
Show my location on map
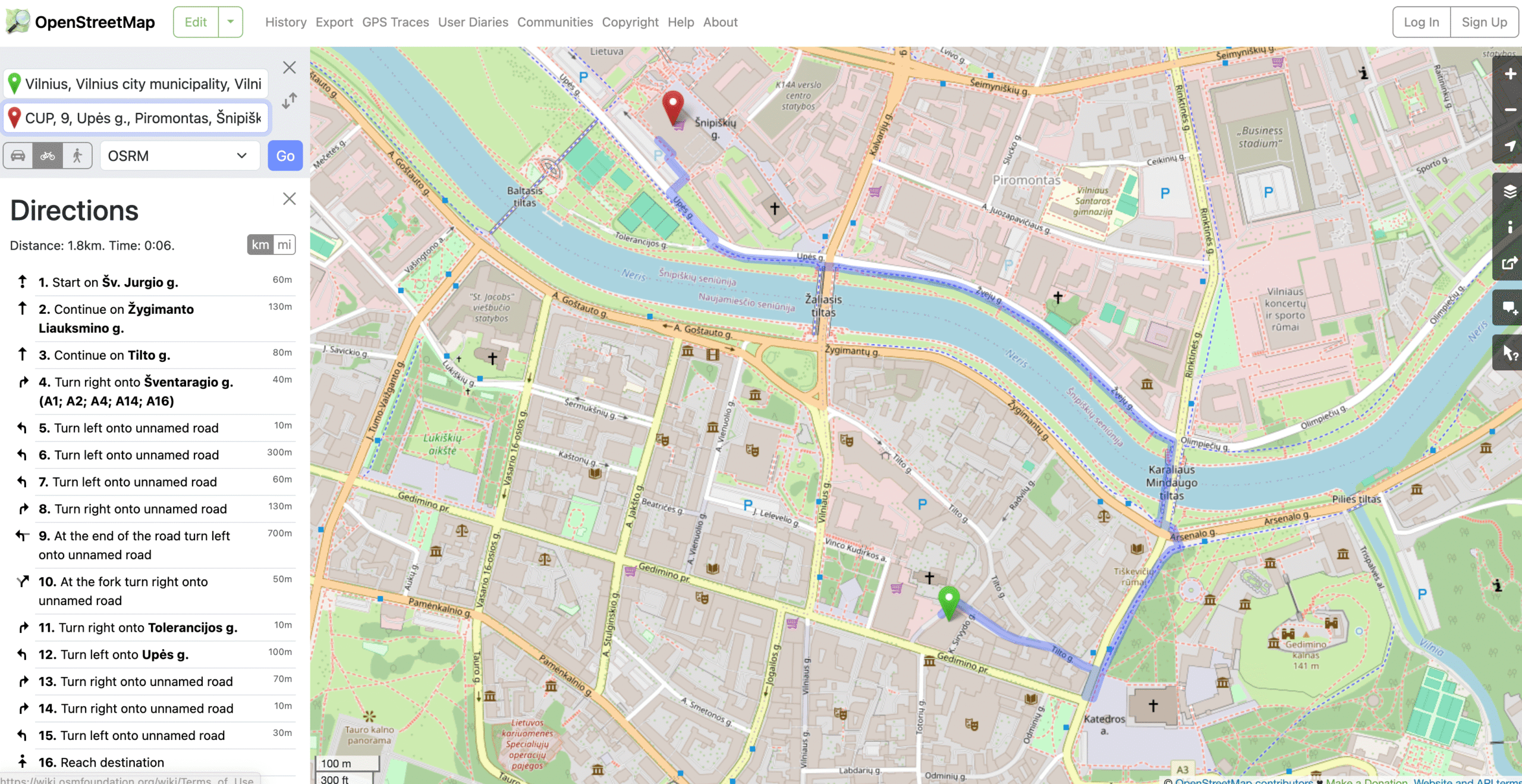point(1510,146)
